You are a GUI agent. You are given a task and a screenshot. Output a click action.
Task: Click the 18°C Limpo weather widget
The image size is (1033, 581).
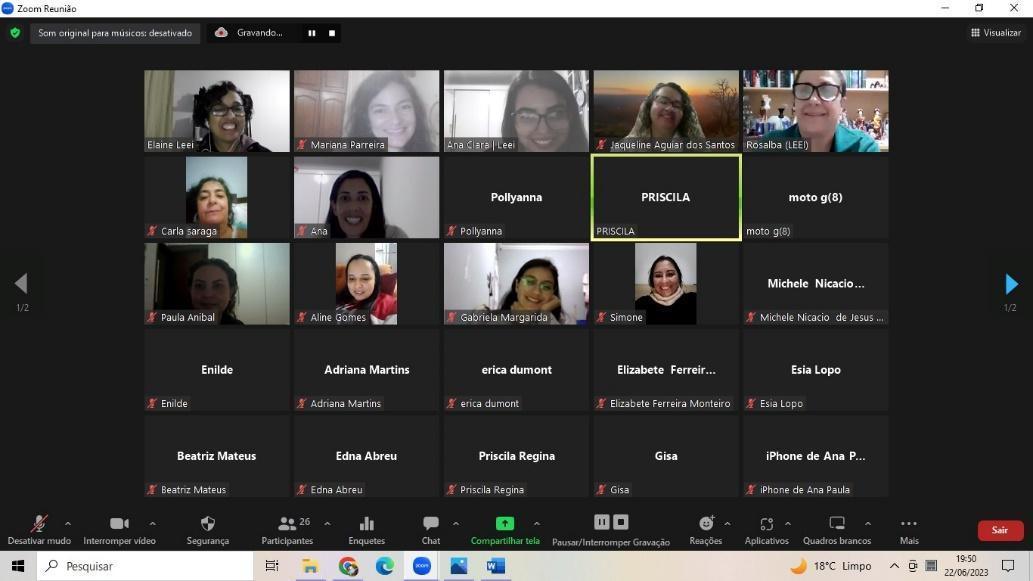(831, 566)
